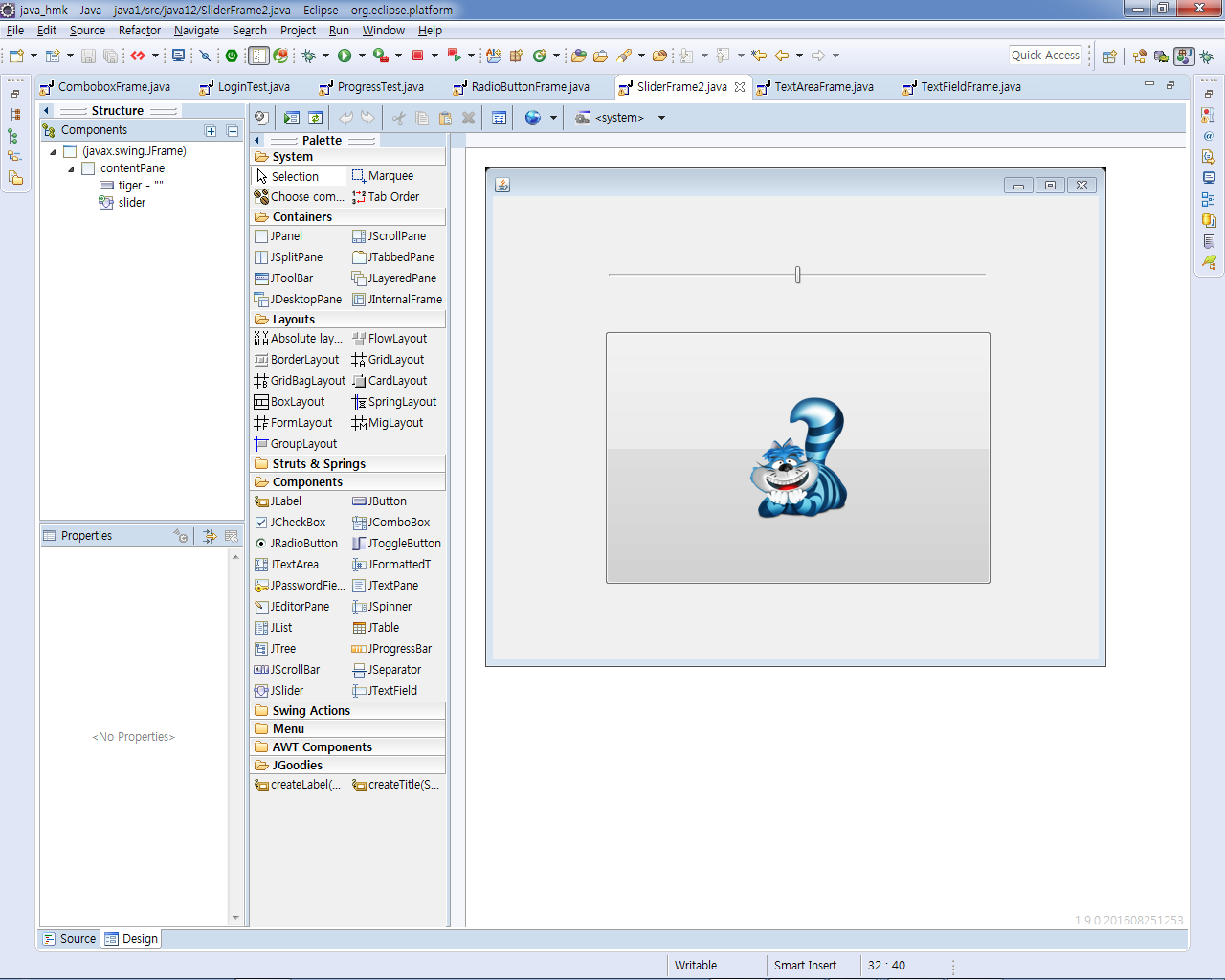The width and height of the screenshot is (1225, 980).
Task: Click the Debug bug icon in toolbar
Action: [309, 56]
